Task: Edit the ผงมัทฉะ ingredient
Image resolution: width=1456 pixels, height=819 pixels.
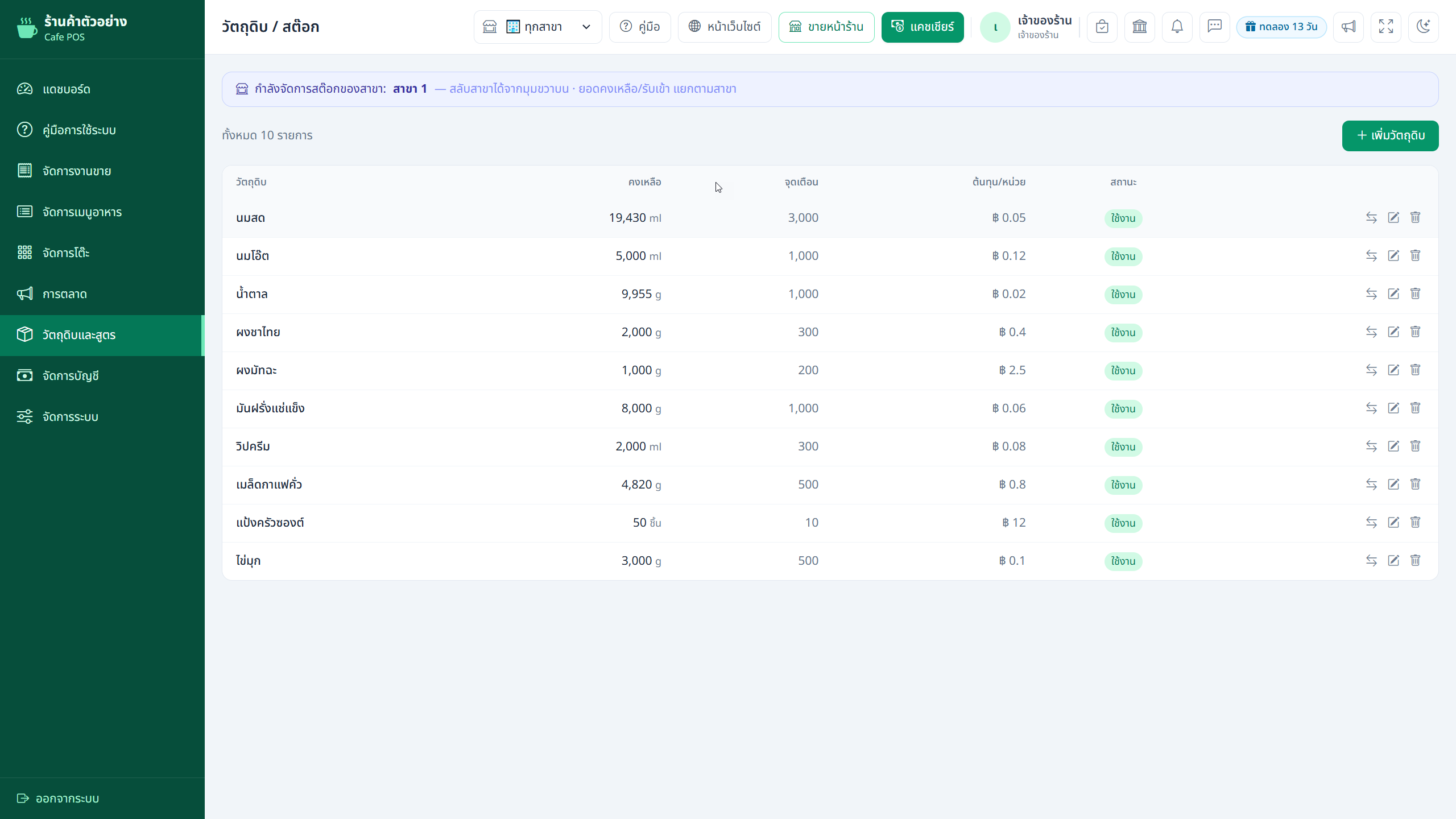Action: pyautogui.click(x=1393, y=370)
